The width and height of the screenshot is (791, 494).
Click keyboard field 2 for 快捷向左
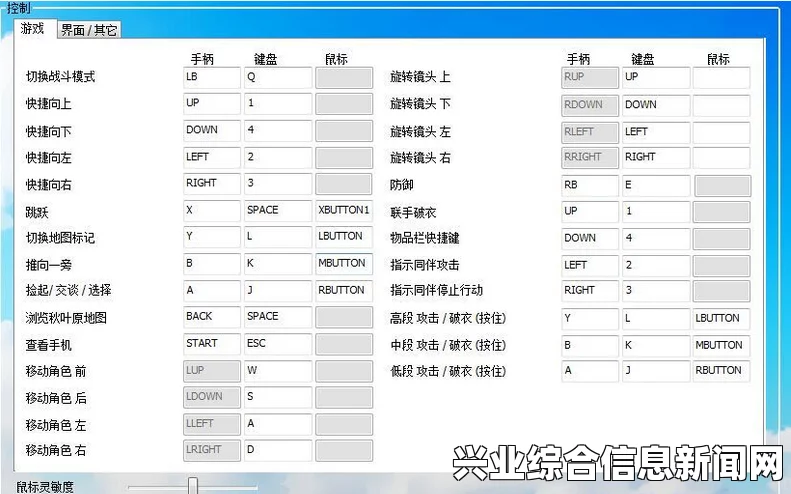(278, 157)
